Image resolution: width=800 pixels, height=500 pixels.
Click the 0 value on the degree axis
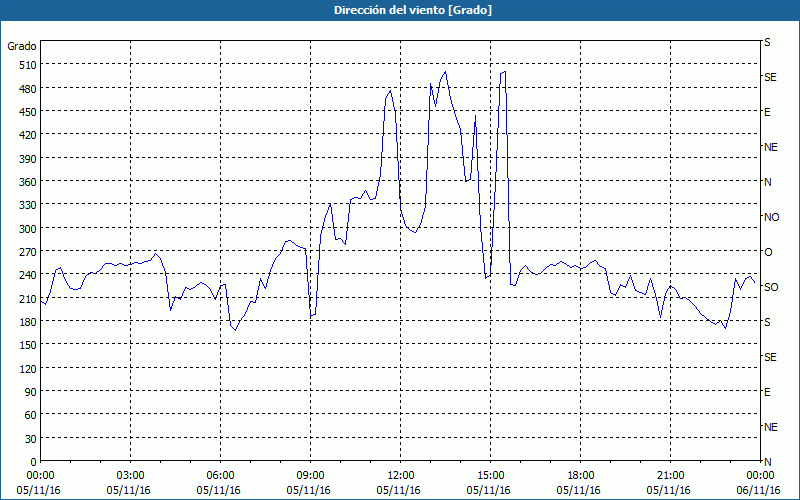click(x=34, y=462)
